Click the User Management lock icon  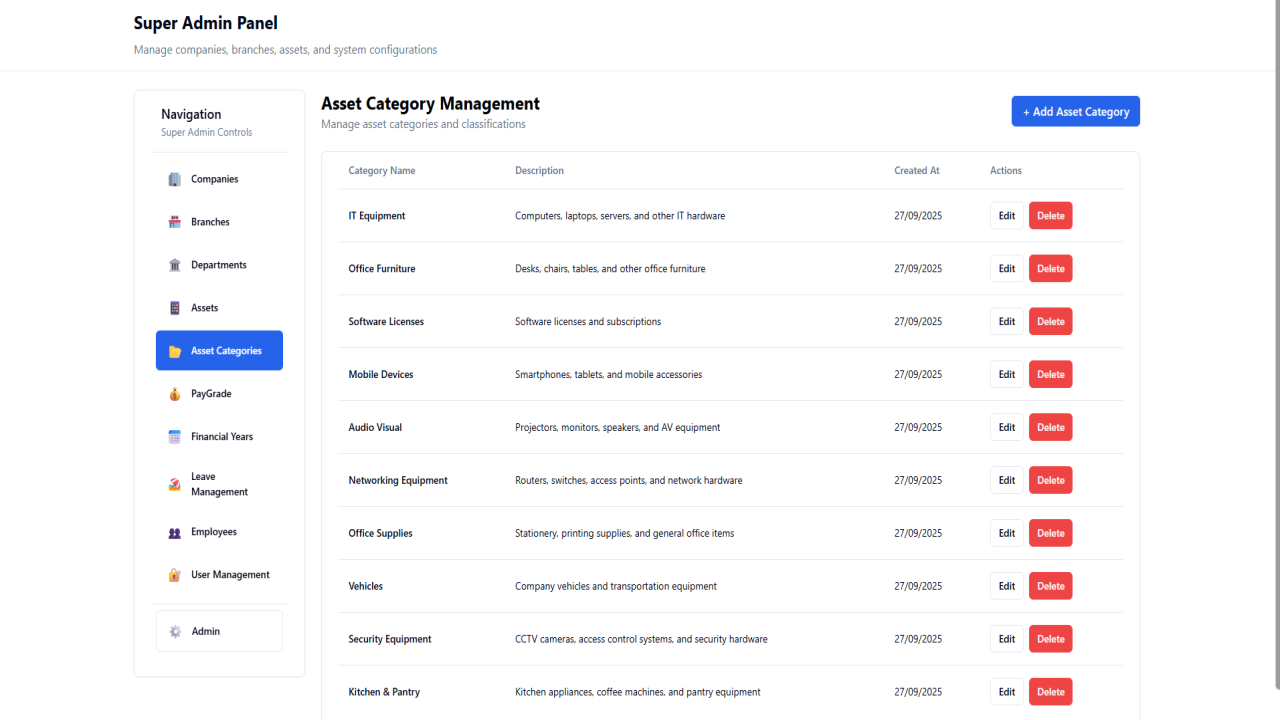point(175,575)
